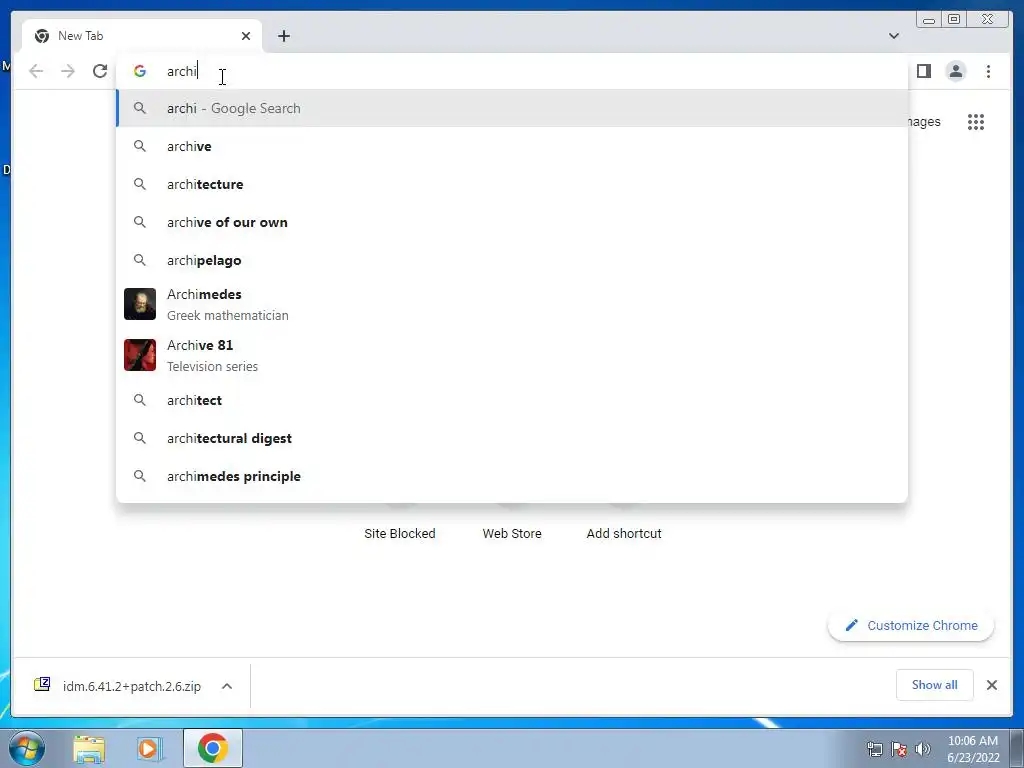Click the Archive 81 poster thumbnail
Image resolution: width=1024 pixels, height=768 pixels.
click(x=140, y=355)
